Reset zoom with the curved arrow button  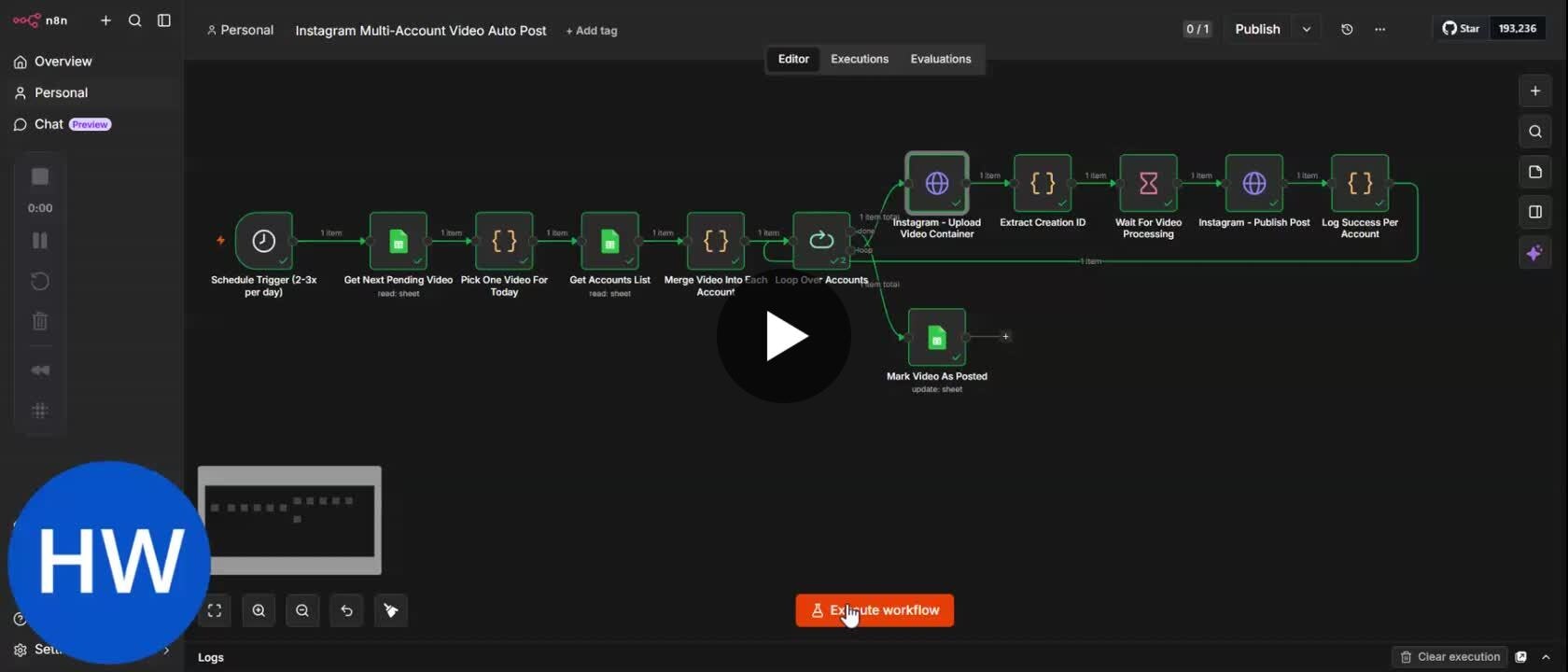346,610
